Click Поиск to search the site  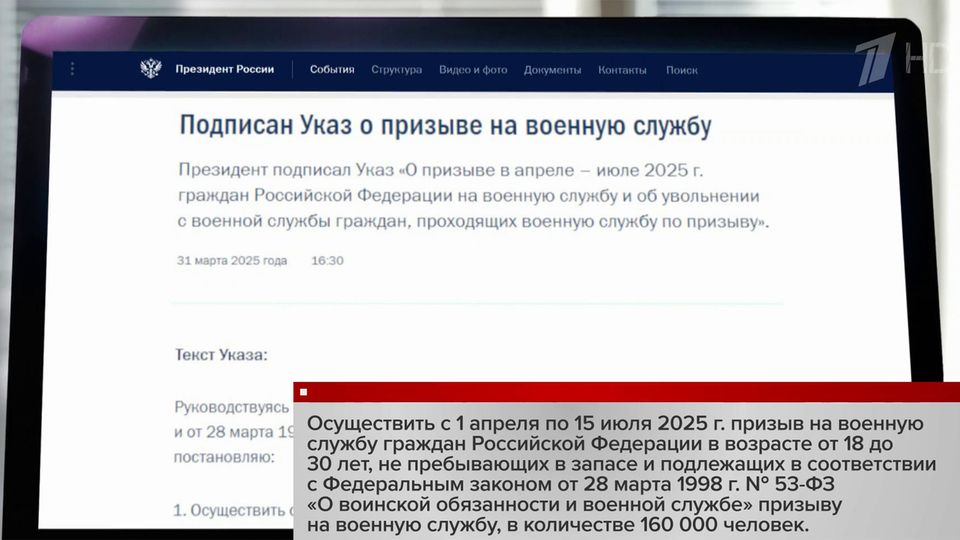[x=681, y=70]
